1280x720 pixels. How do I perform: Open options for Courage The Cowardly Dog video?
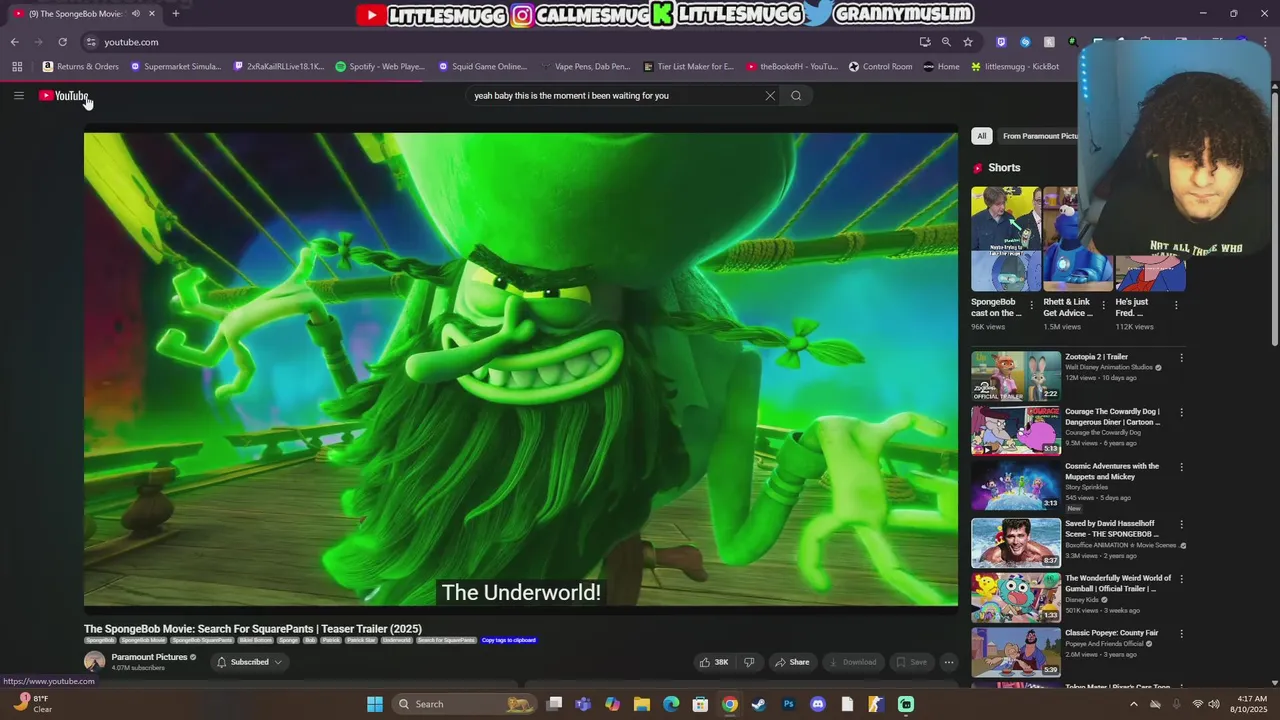point(1181,412)
